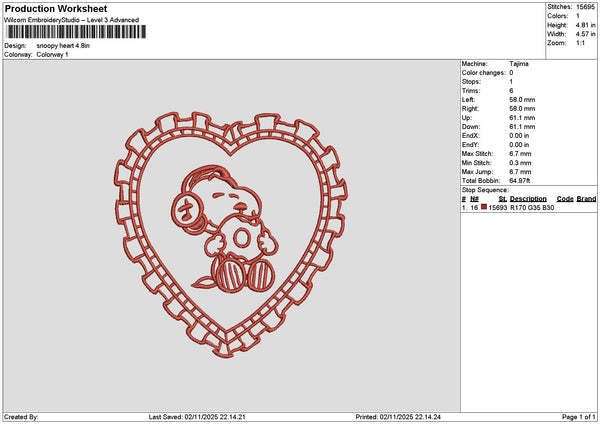This screenshot has height=424, width=600.
Task: Click the 'Colorway 1' value
Action: point(52,55)
